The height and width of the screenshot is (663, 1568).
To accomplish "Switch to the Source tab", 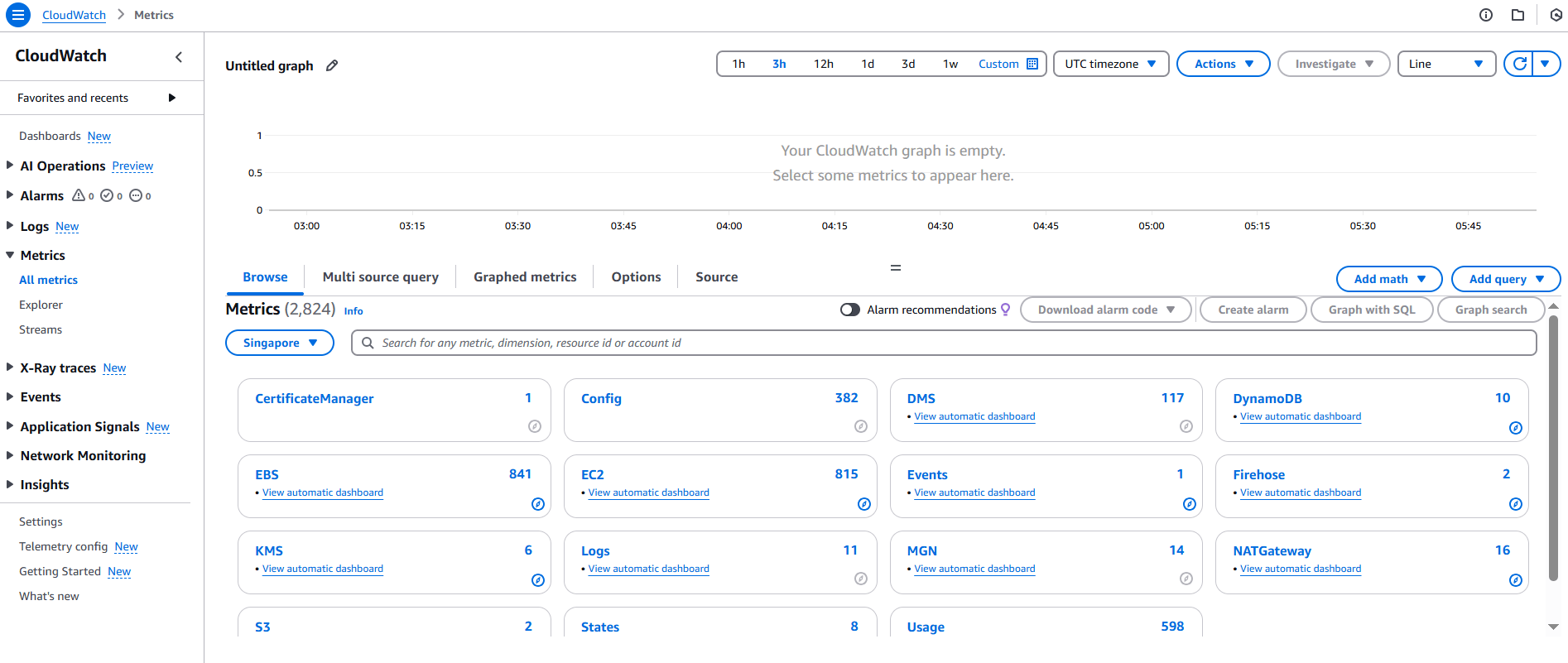I will (x=717, y=277).
